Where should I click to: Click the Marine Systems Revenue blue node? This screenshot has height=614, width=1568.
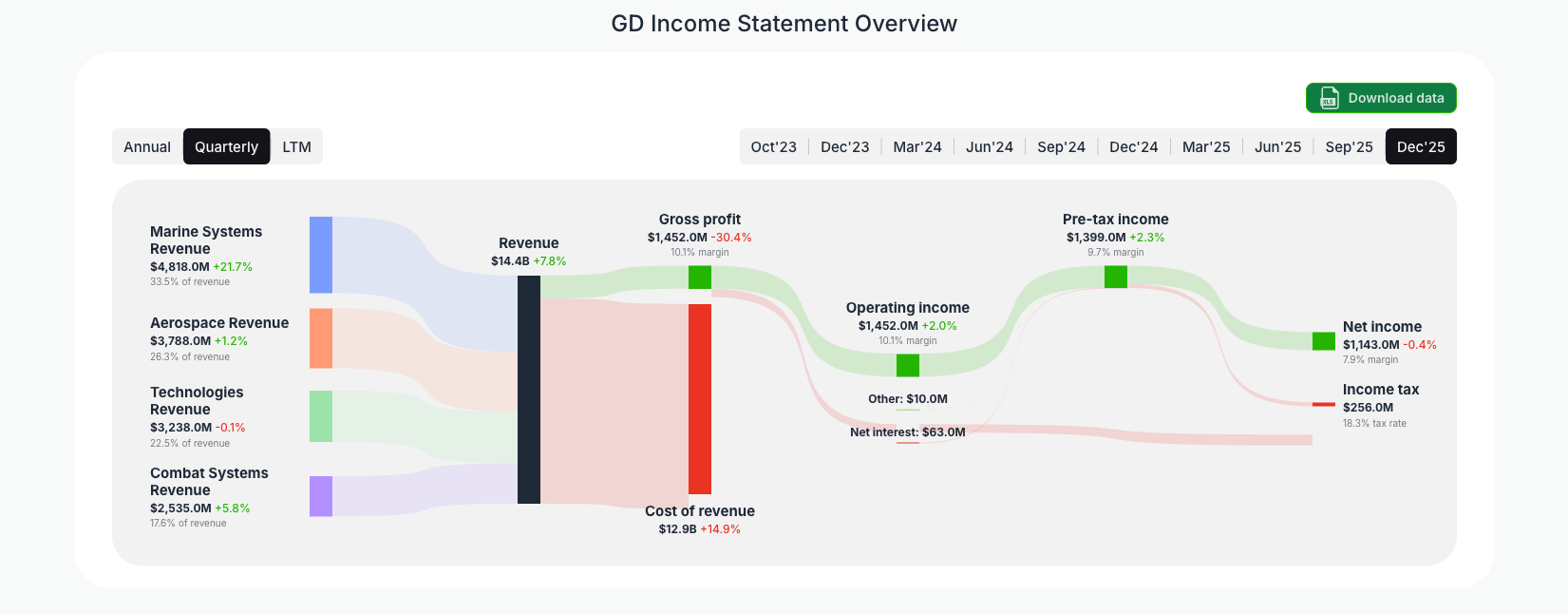(320, 254)
